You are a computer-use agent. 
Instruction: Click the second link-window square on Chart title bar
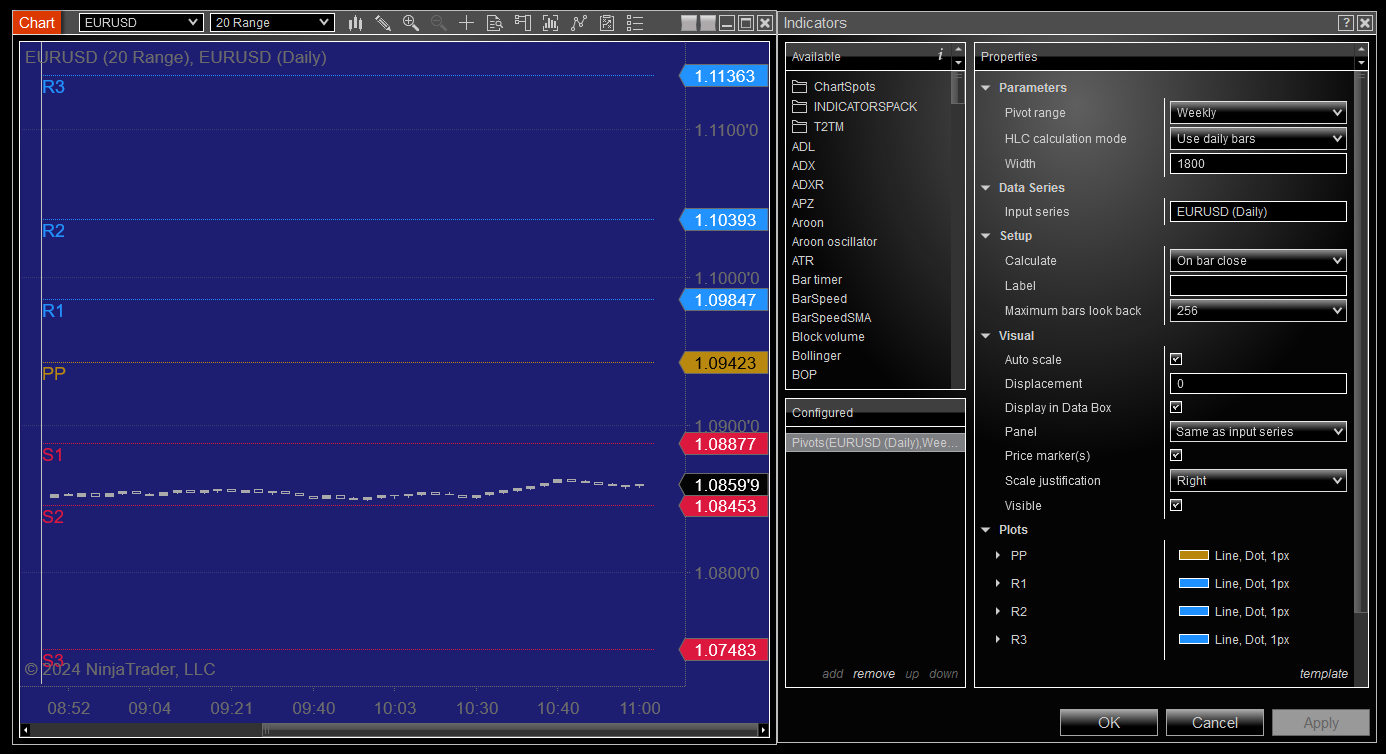pyautogui.click(x=708, y=23)
